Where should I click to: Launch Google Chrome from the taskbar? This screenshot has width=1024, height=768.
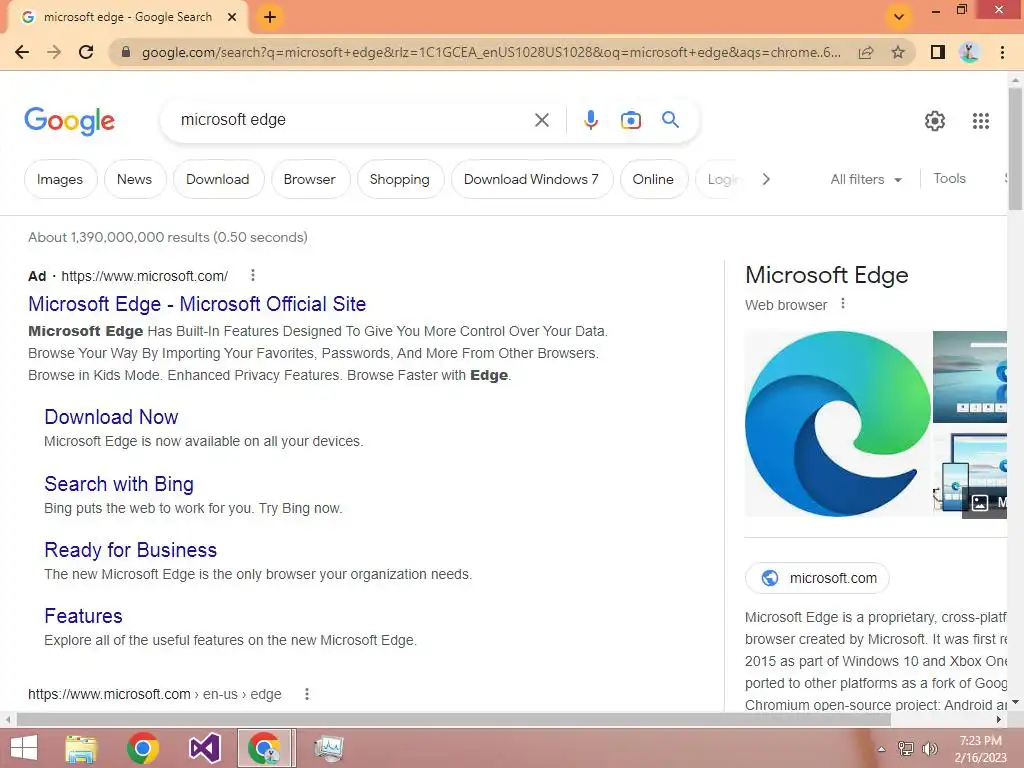143,748
